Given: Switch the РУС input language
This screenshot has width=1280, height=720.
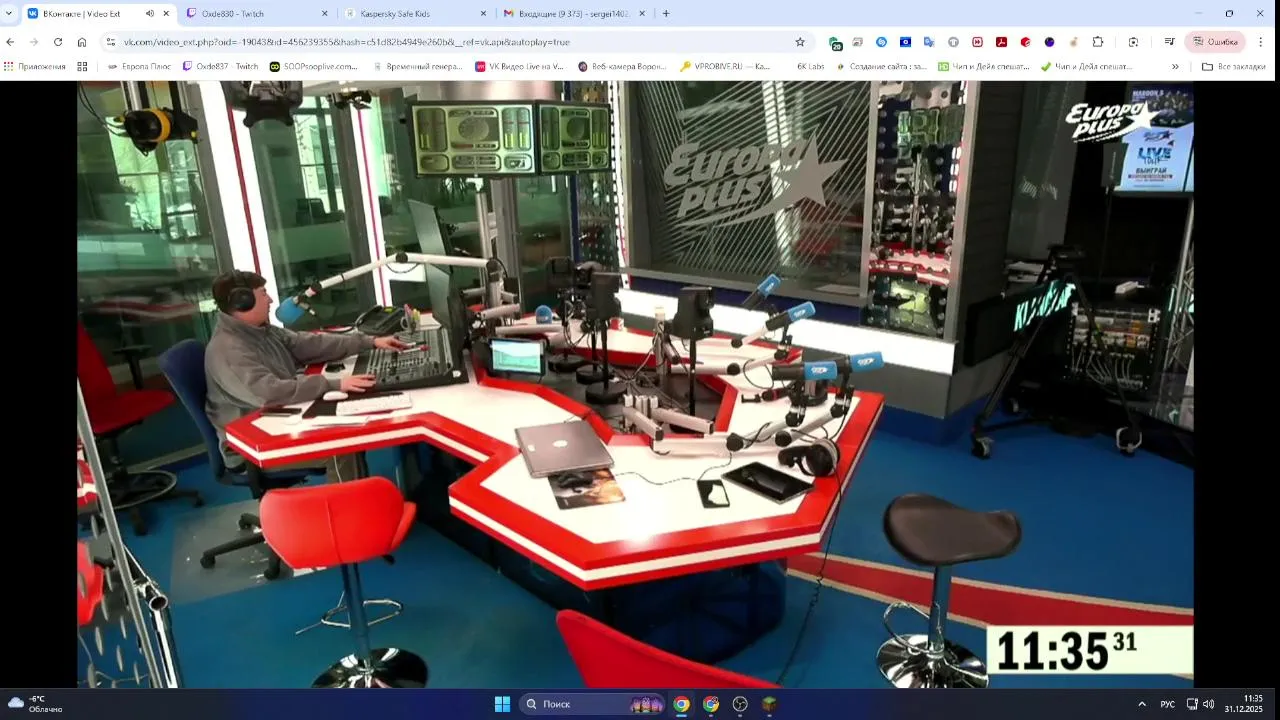Looking at the screenshot, I should 1167,704.
